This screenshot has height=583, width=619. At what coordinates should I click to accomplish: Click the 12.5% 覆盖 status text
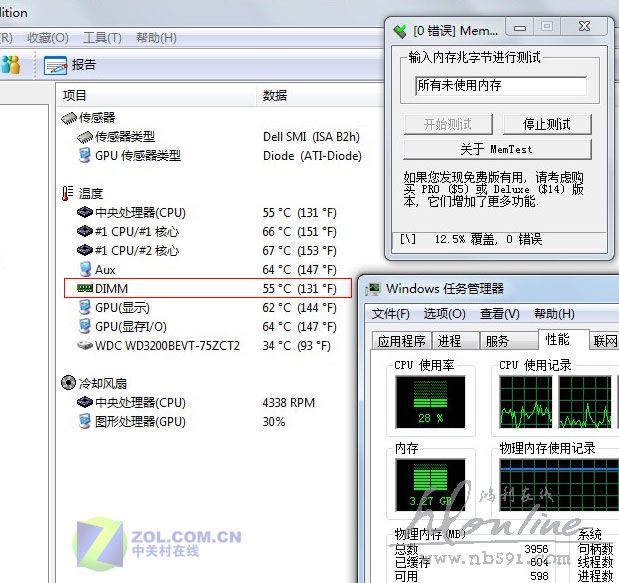[488, 239]
